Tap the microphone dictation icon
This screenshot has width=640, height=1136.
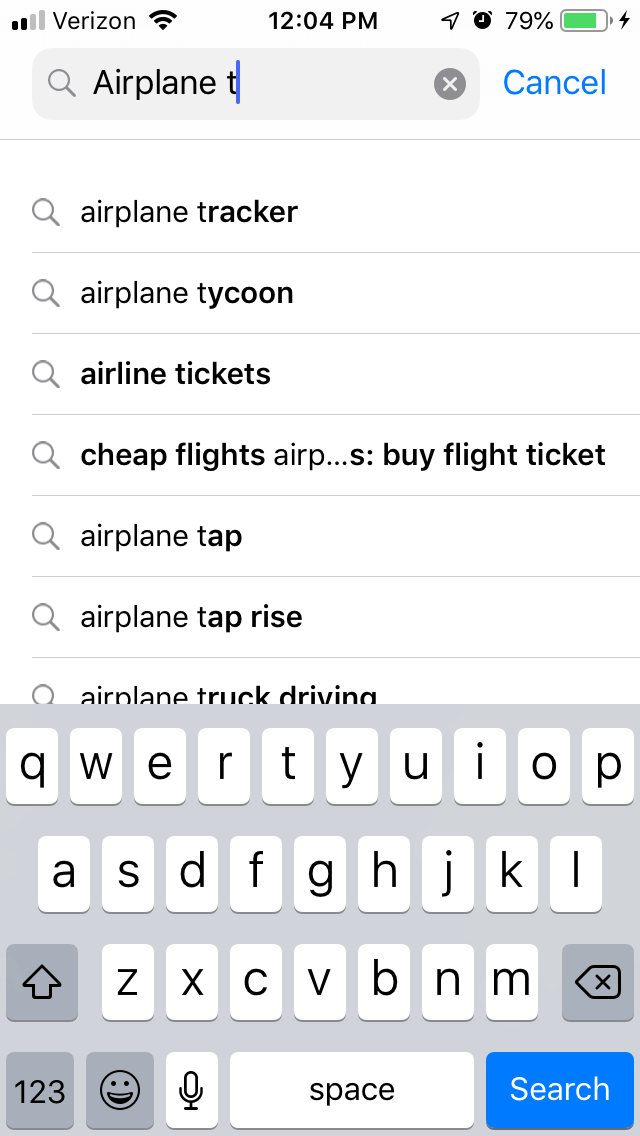[x=191, y=1089]
